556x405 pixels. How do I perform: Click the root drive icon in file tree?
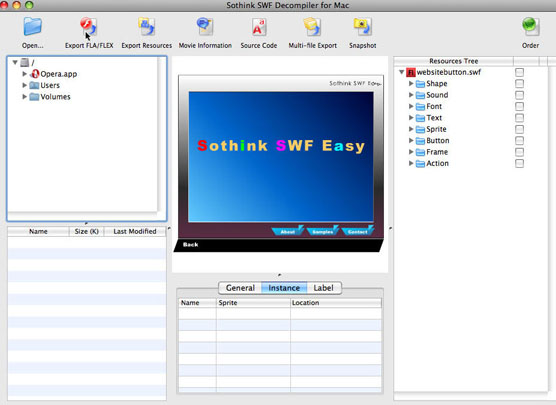tap(24, 63)
